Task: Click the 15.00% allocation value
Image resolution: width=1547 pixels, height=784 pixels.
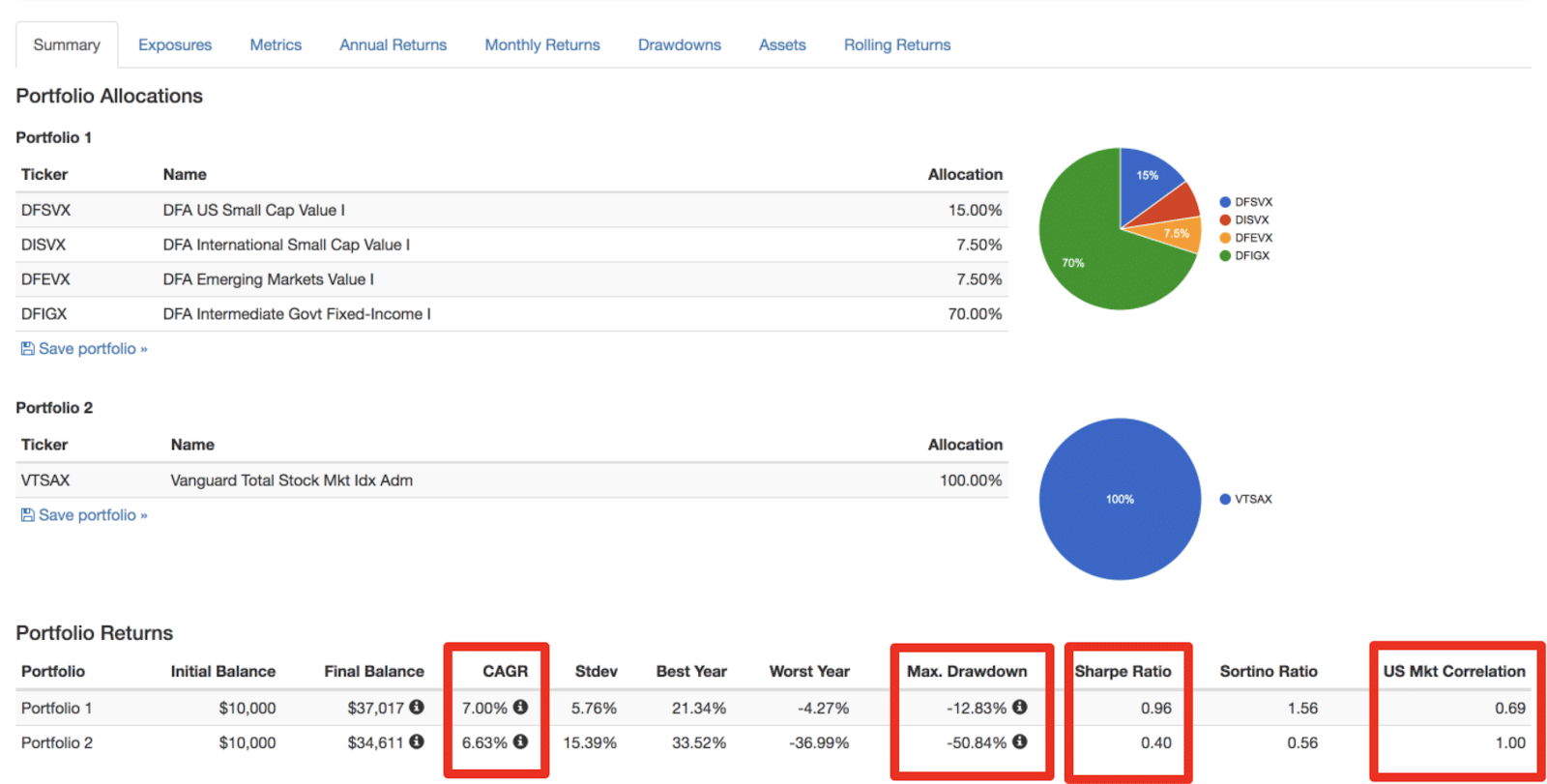Action: [975, 210]
